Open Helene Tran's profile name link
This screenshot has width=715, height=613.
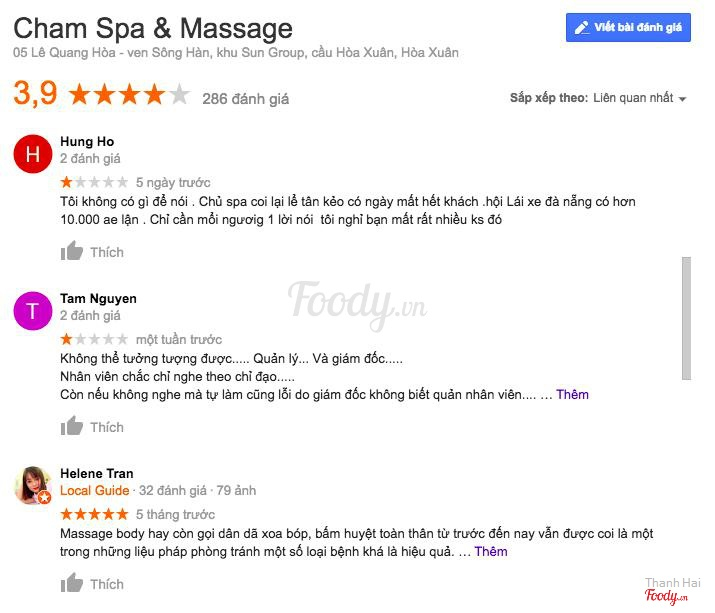pyautogui.click(x=97, y=473)
